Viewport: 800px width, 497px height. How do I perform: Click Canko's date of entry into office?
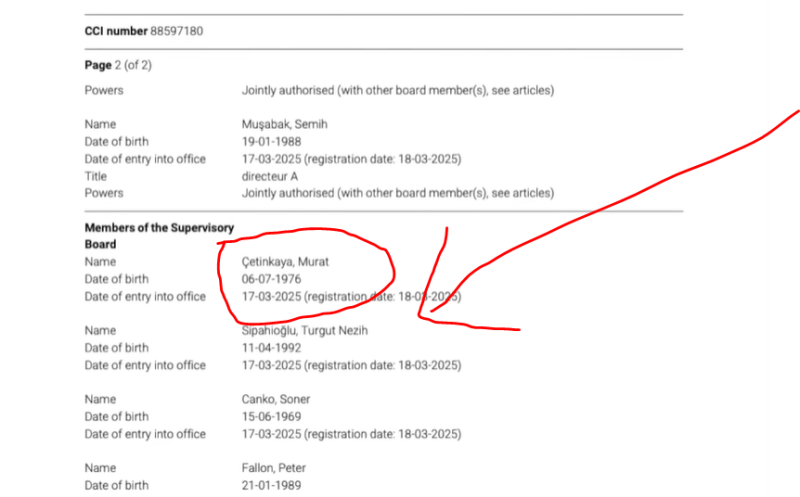(x=351, y=434)
